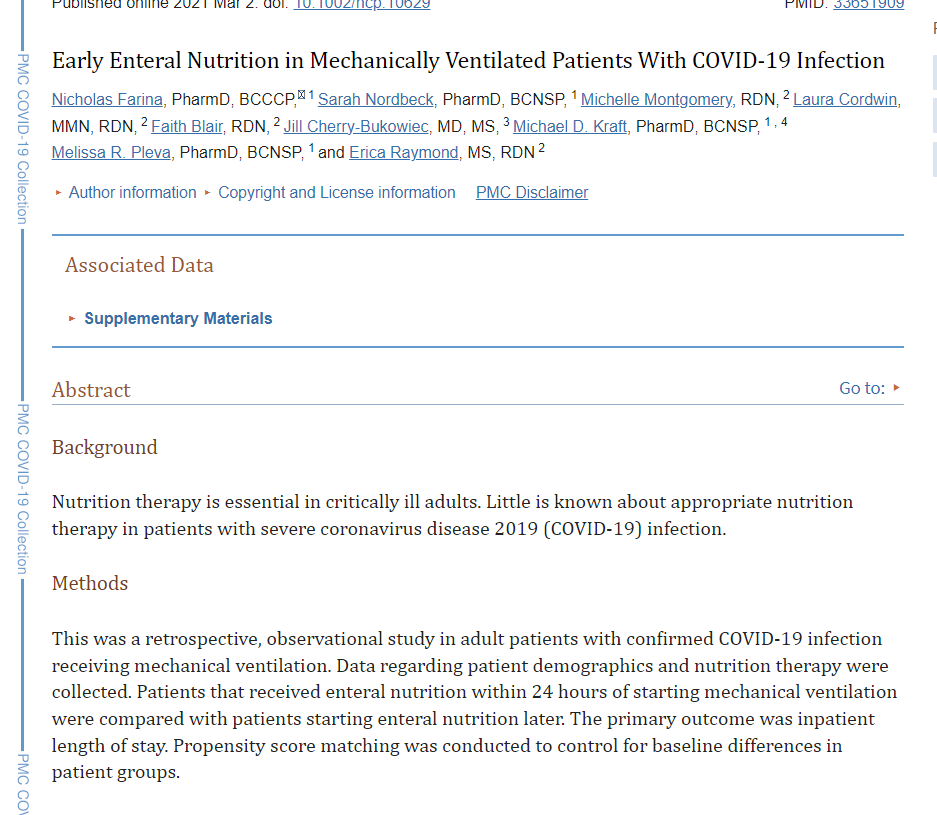
Task: Click the PMC COVID-19 Collection side label
Action: click(22, 138)
